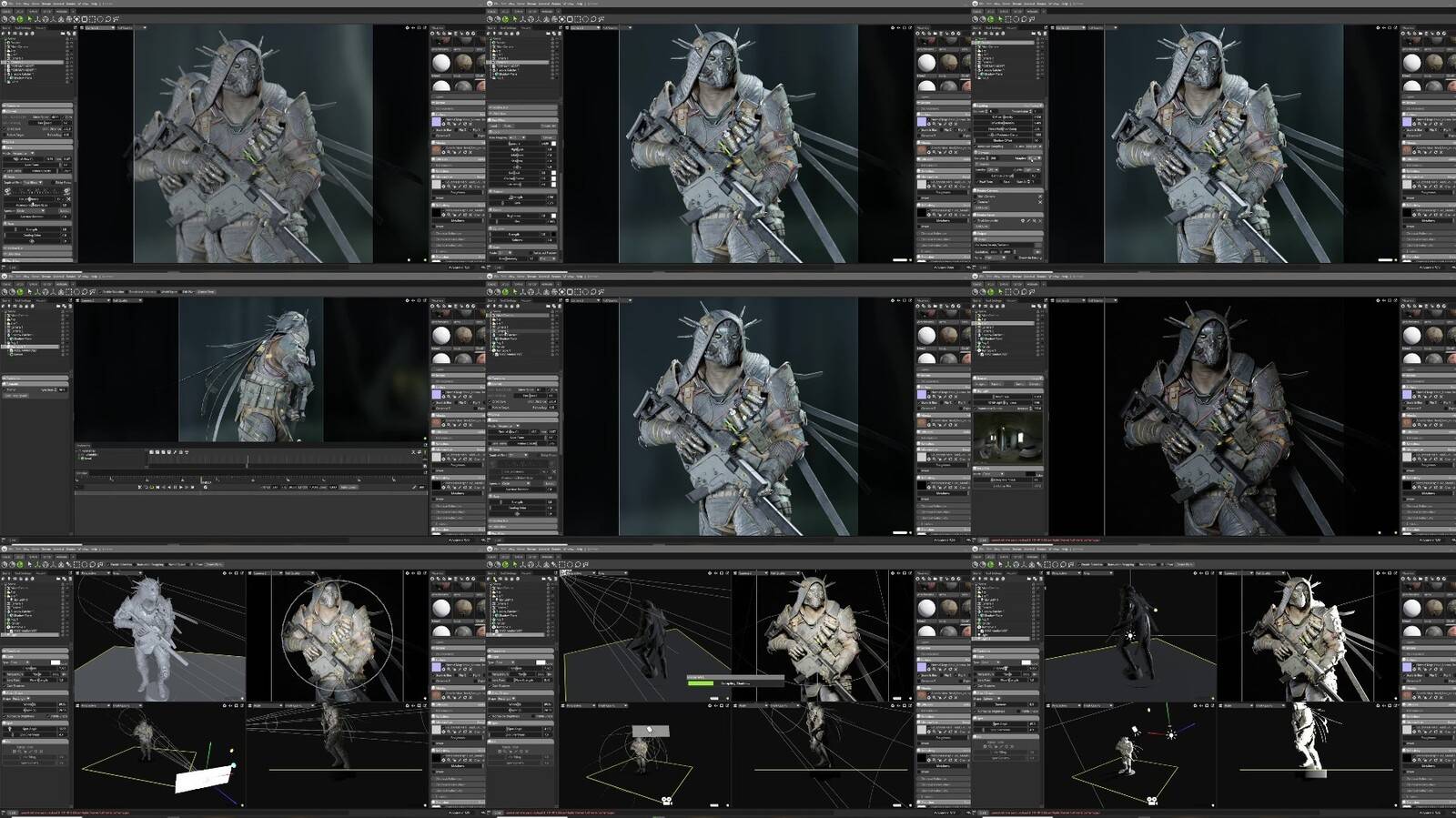Select the arrow selection tool in the animation window
Viewport: 1456px width, 818px height.
30,292
